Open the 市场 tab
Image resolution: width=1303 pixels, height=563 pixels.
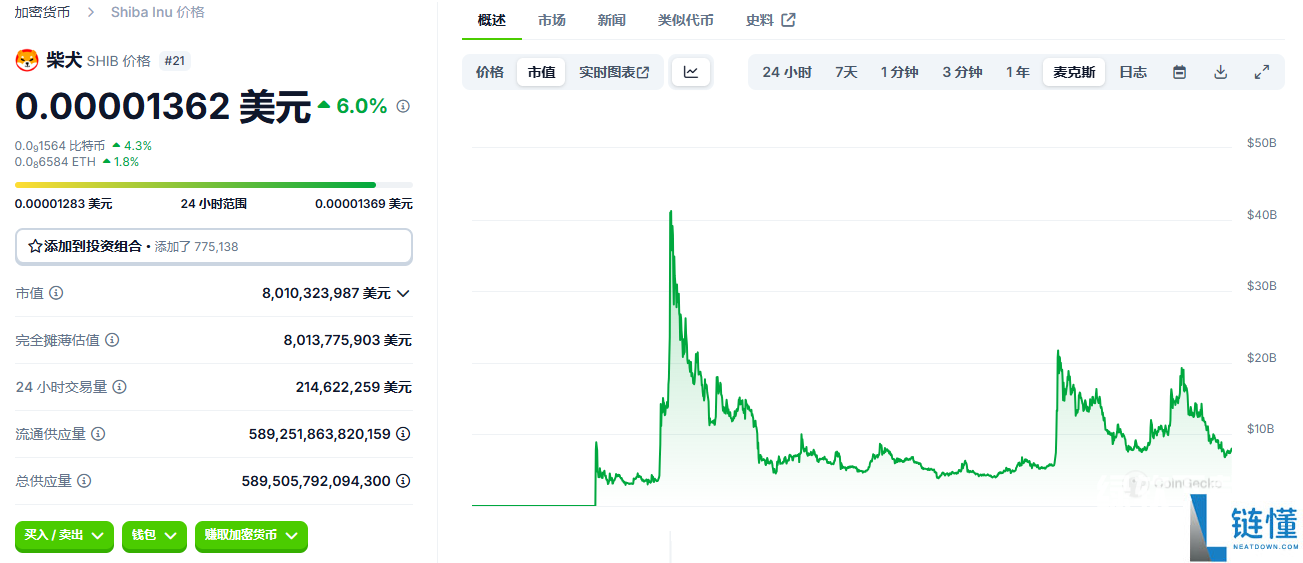pos(551,20)
